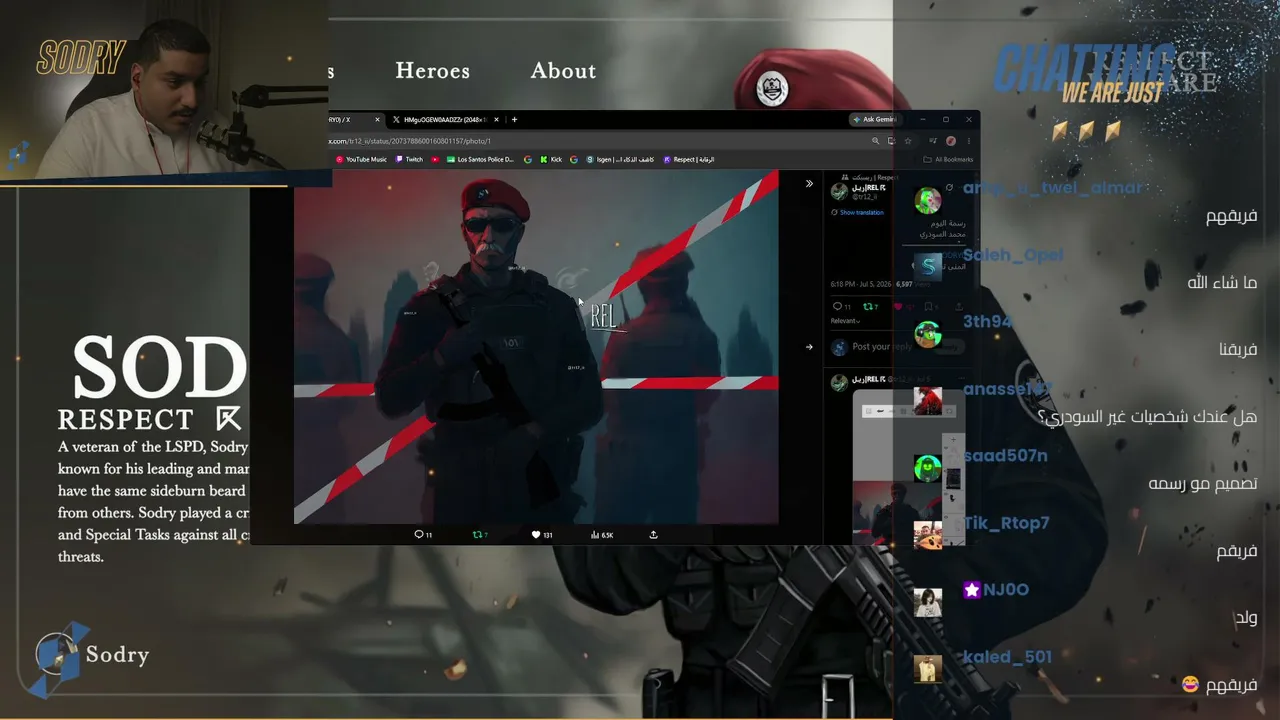Screen dimensions: 1280x720
Task: Click the Tik_Rtop7 chat username
Action: [x=1006, y=523]
